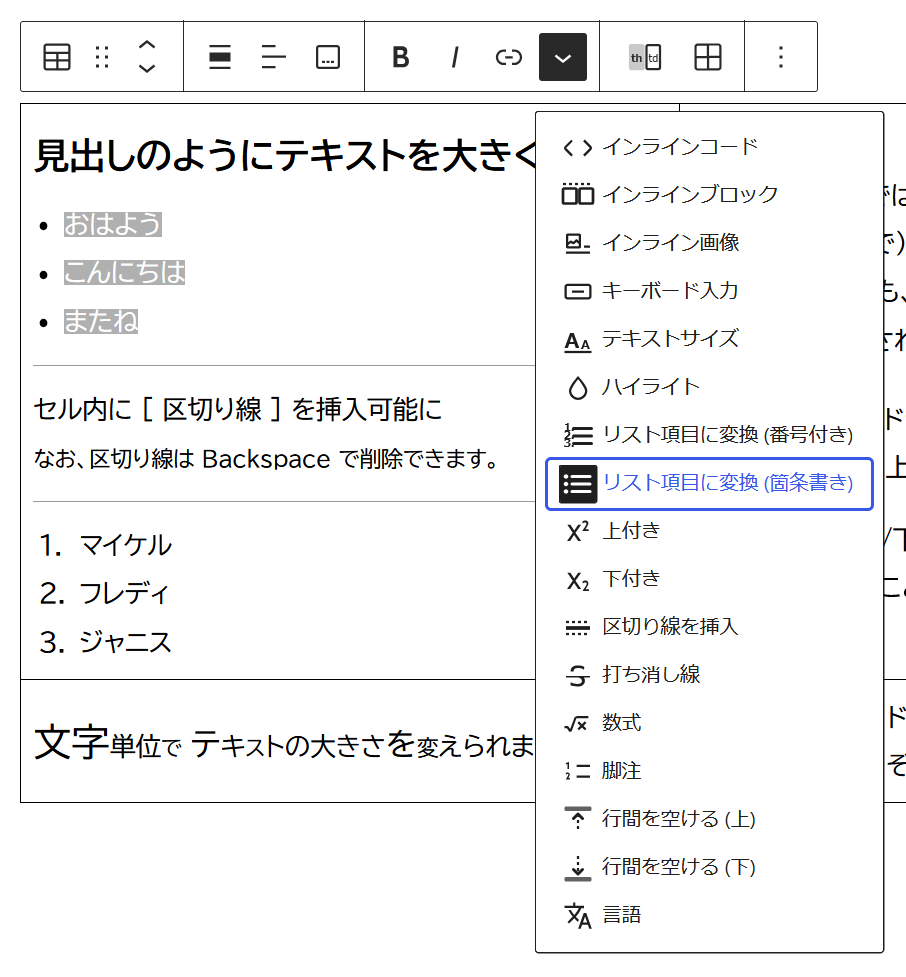Screen dimensions: 906x977
Task: Click the caption toolbar icon
Action: pos(328,57)
